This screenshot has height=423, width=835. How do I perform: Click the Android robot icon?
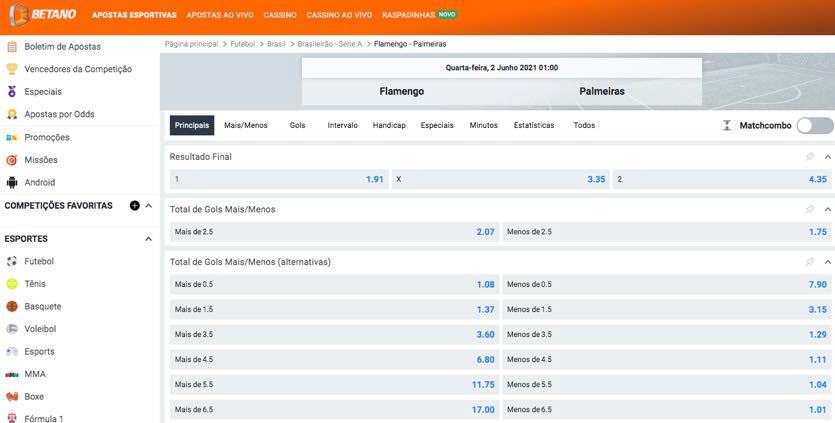[12, 182]
